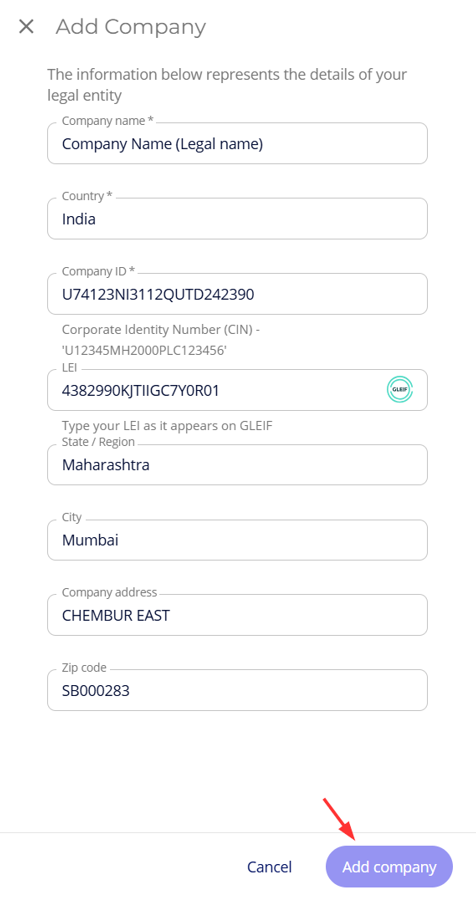Click the Company ID field with U74123NI3112QUTD242390
476x900 pixels.
pyautogui.click(x=237, y=294)
